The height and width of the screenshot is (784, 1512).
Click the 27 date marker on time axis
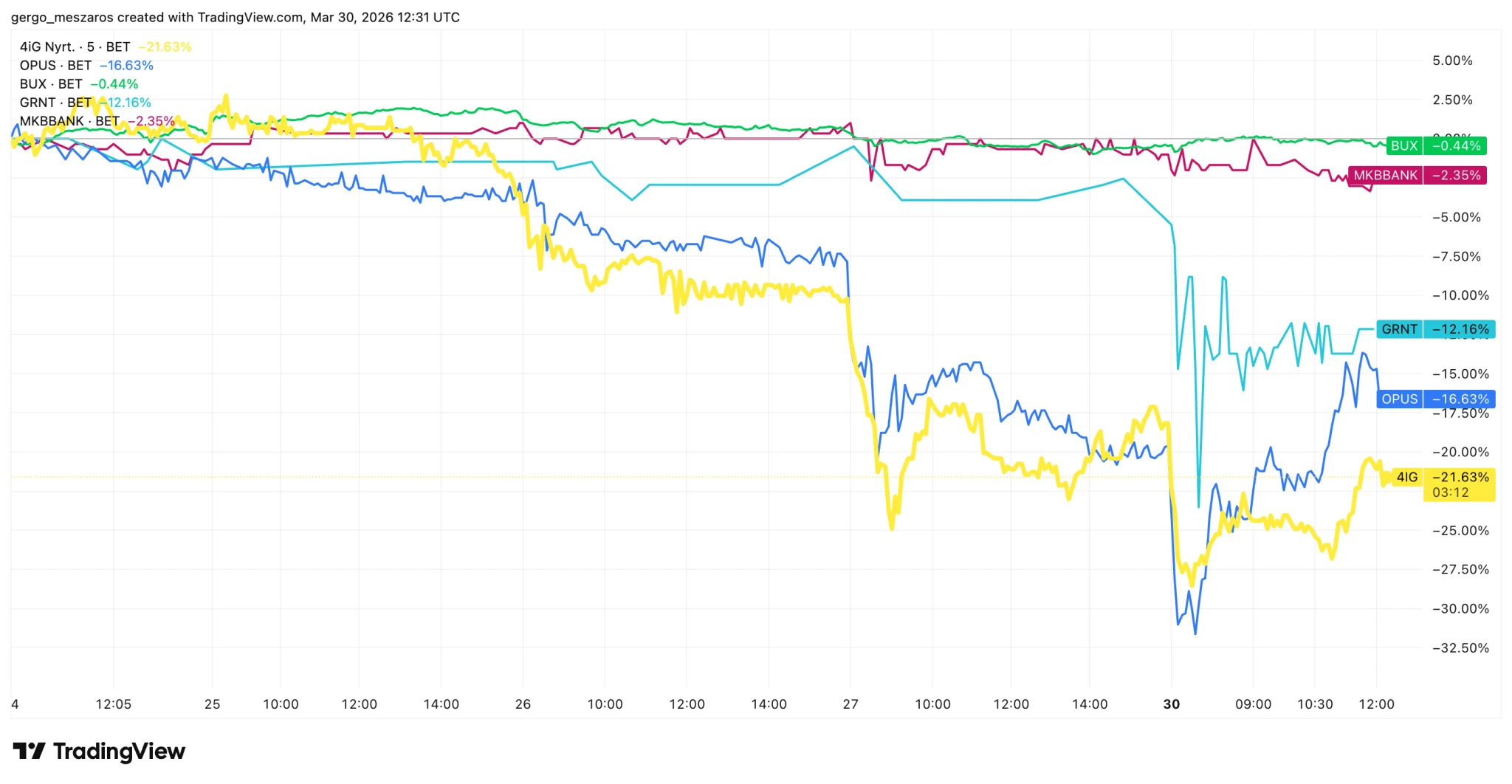click(x=850, y=704)
